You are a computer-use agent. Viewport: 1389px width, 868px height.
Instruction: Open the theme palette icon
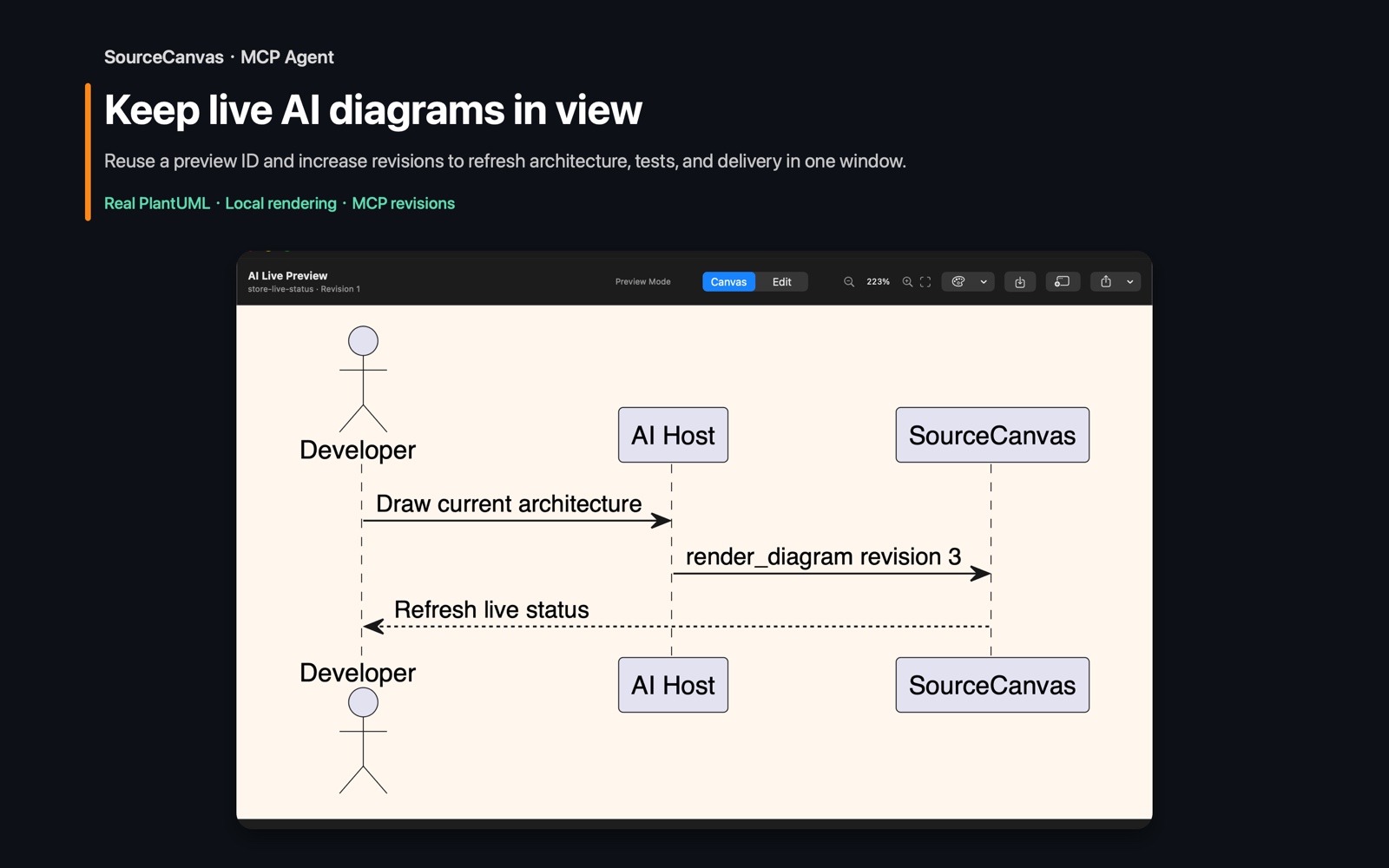pyautogui.click(x=958, y=282)
